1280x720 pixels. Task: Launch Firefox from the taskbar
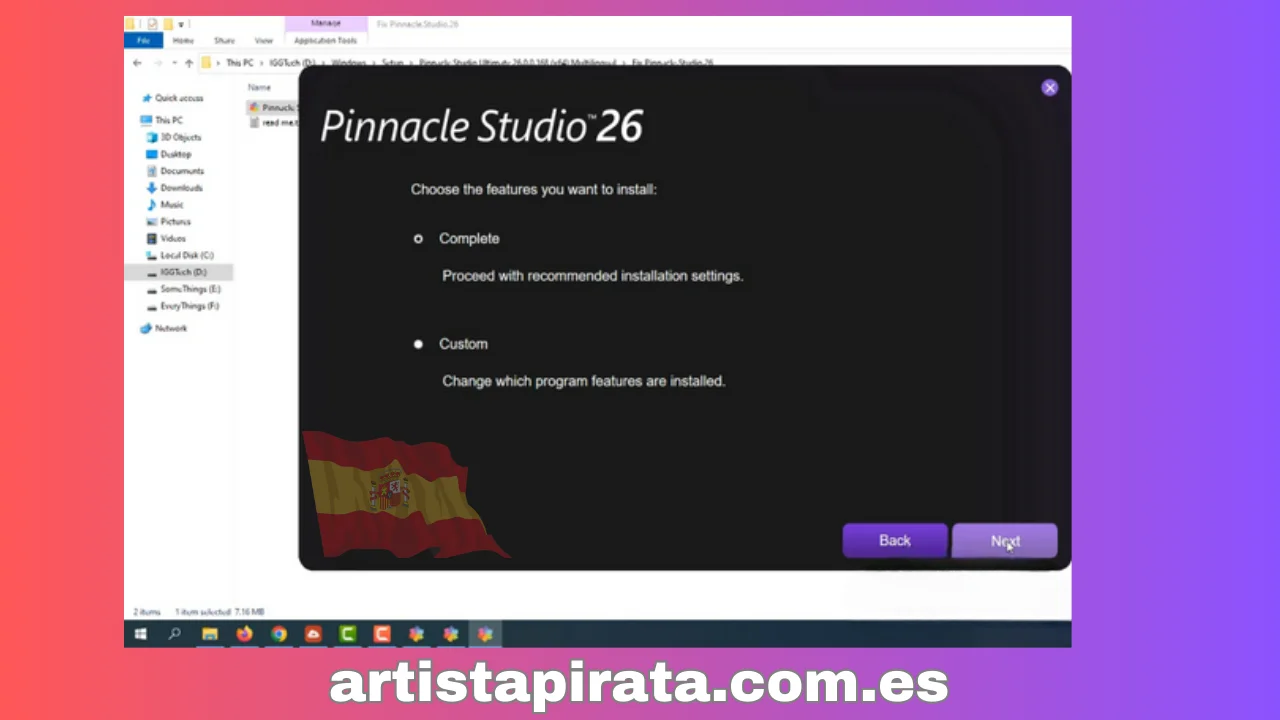[x=244, y=634]
